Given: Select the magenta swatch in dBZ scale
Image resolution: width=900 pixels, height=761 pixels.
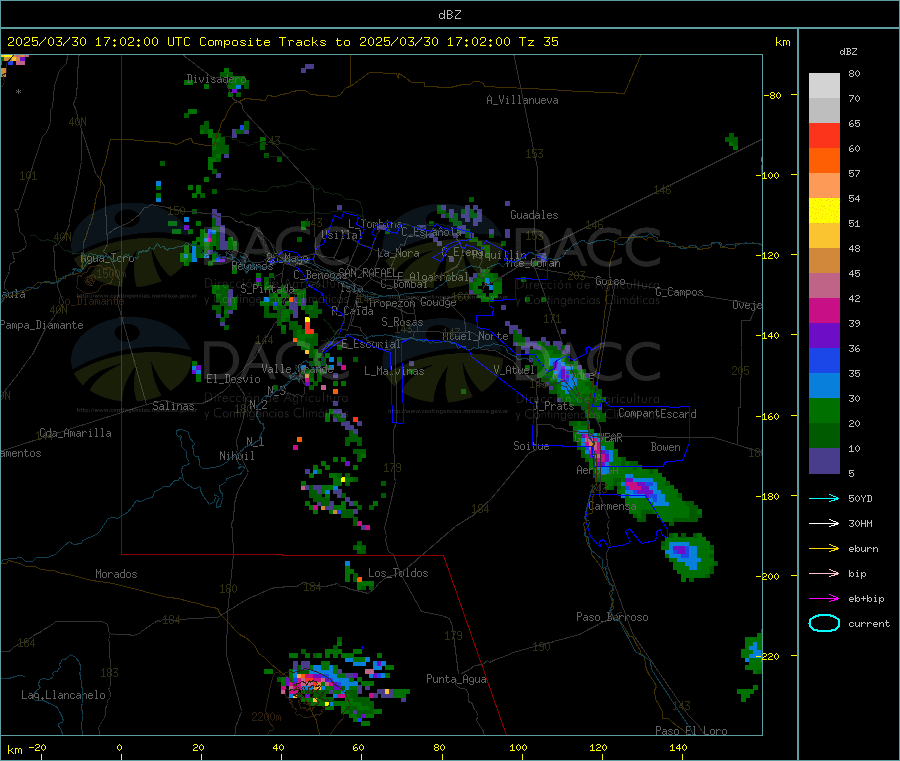Looking at the screenshot, I should 824,310.
